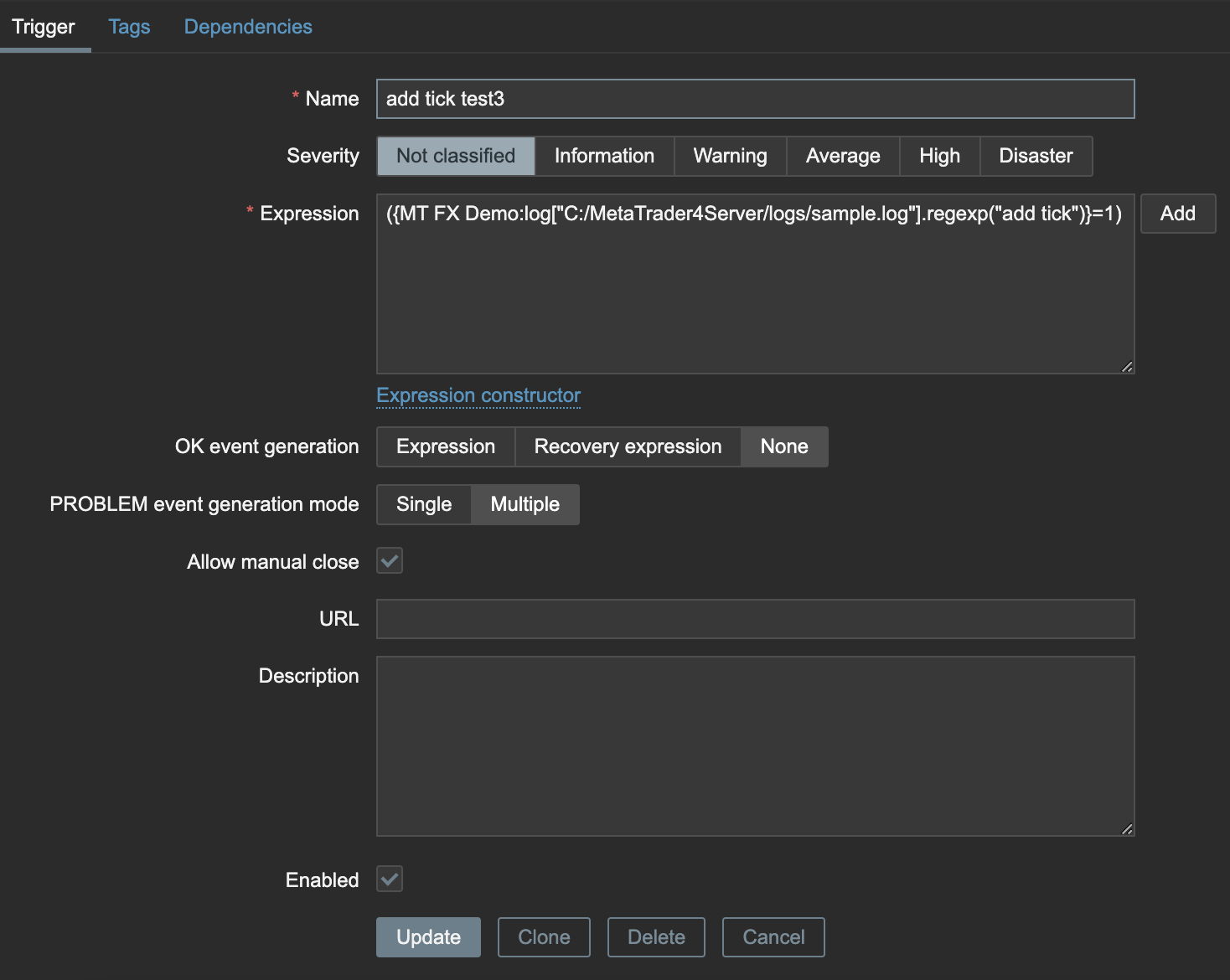Select the Trigger tab
This screenshot has width=1230, height=980.
(44, 27)
